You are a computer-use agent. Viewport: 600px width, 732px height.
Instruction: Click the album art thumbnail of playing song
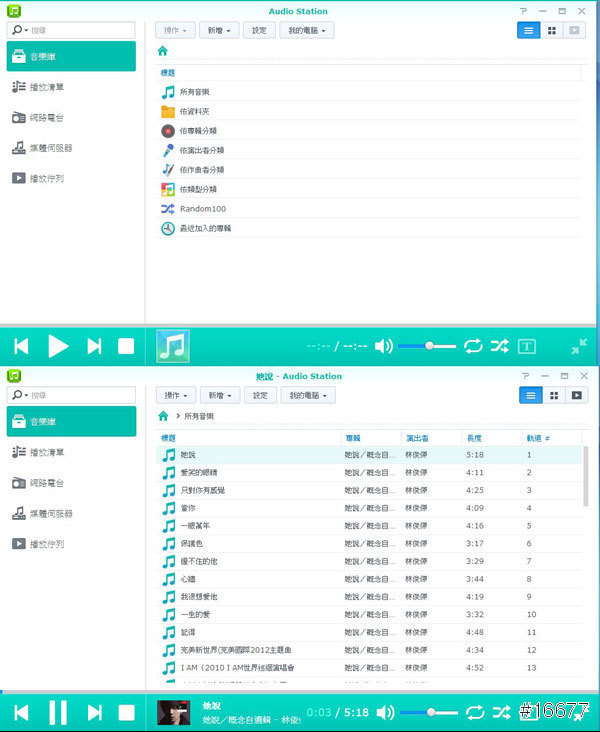(x=173, y=712)
